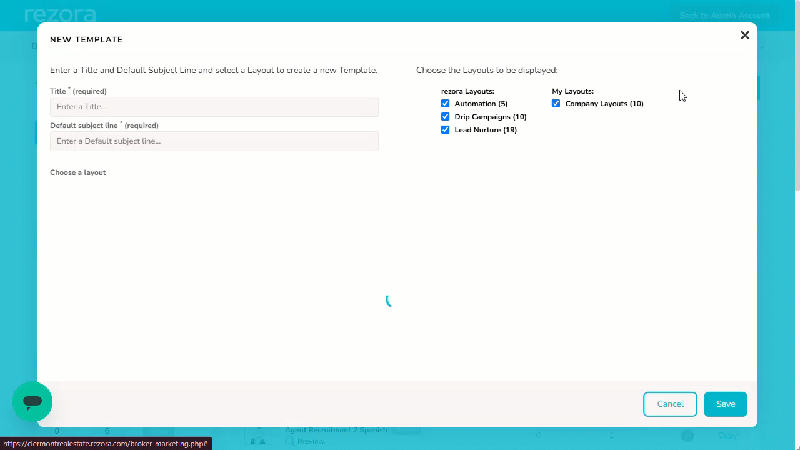Toggle the Drip Campaigns checkbox
Viewport: 800px width, 450px height.
(x=445, y=116)
